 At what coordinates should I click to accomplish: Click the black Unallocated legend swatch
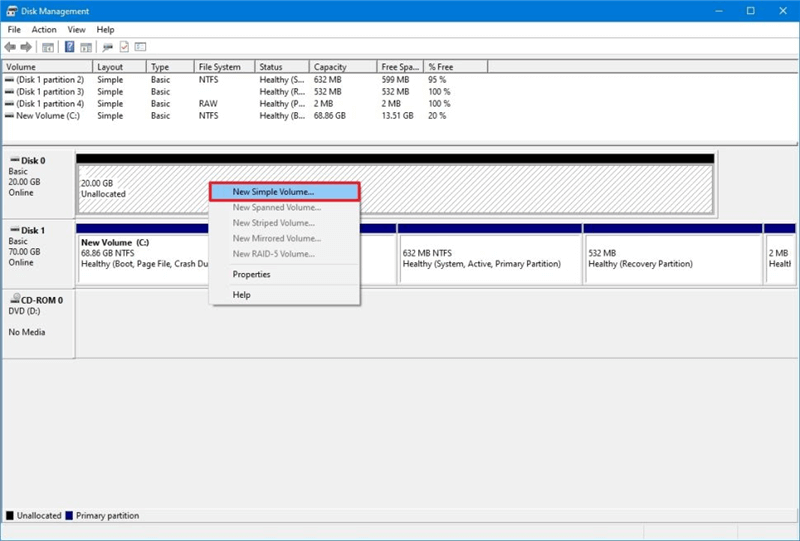[10, 516]
